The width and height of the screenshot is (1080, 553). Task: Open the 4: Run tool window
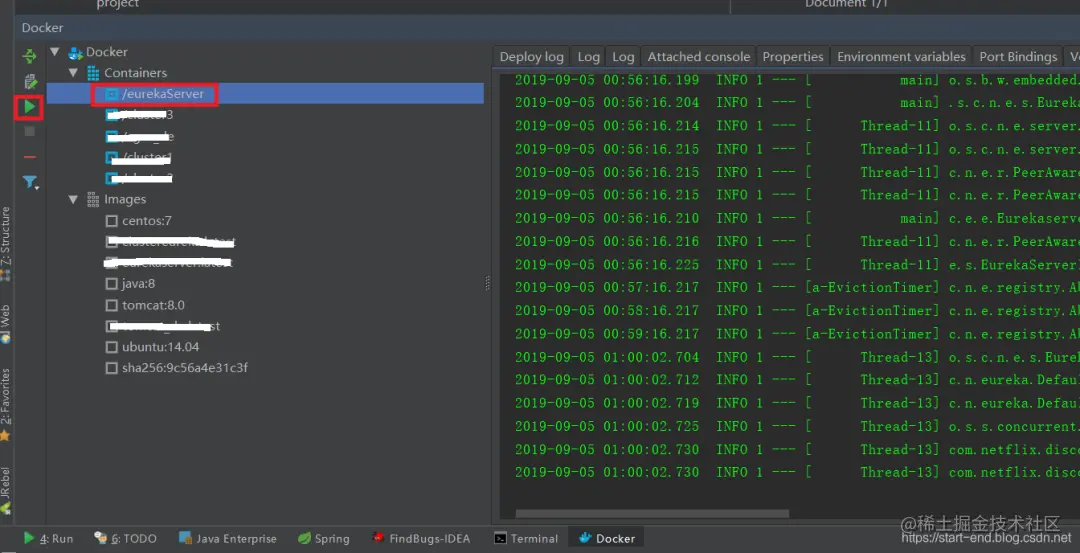tap(48, 539)
